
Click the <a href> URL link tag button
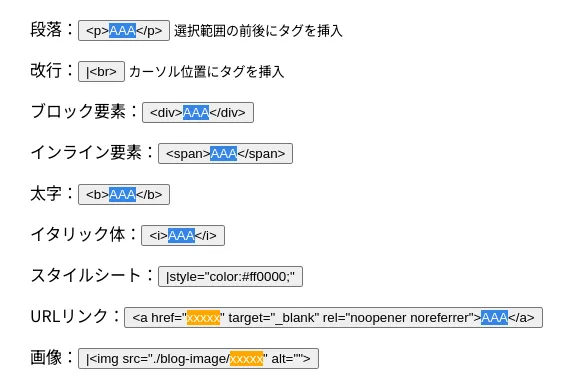click(333, 317)
